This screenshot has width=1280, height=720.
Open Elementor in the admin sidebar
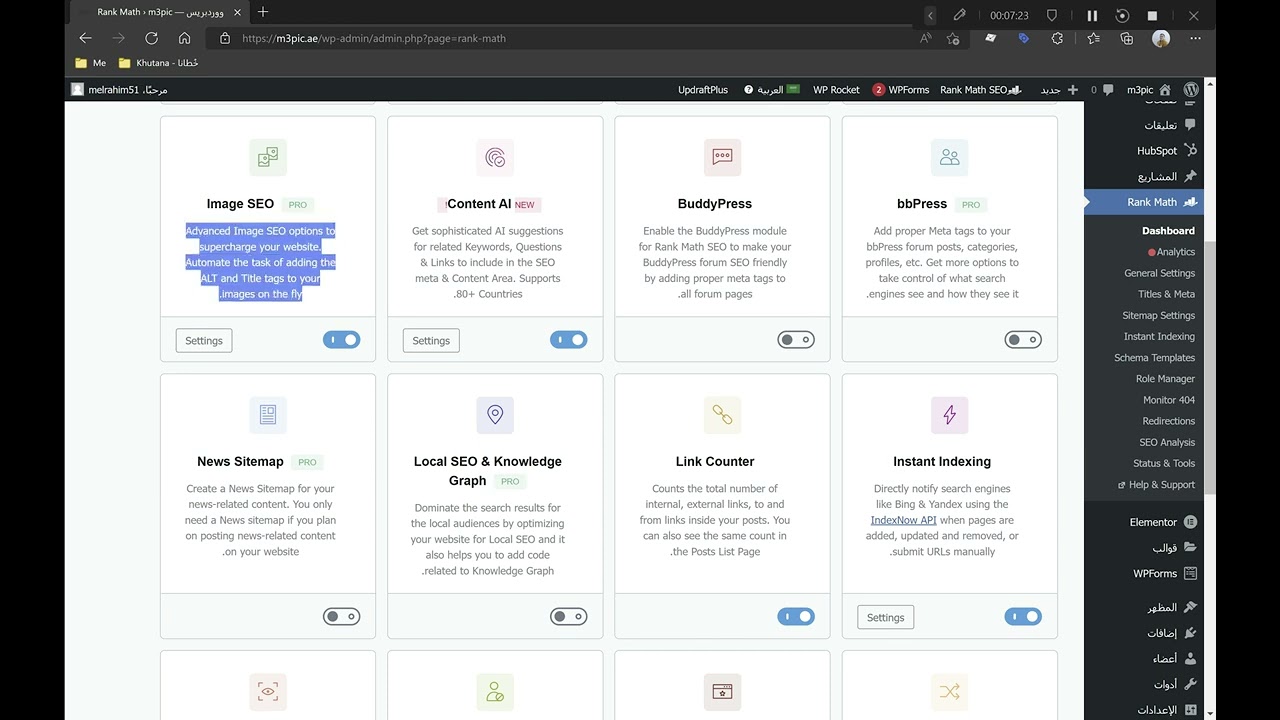click(x=1163, y=522)
